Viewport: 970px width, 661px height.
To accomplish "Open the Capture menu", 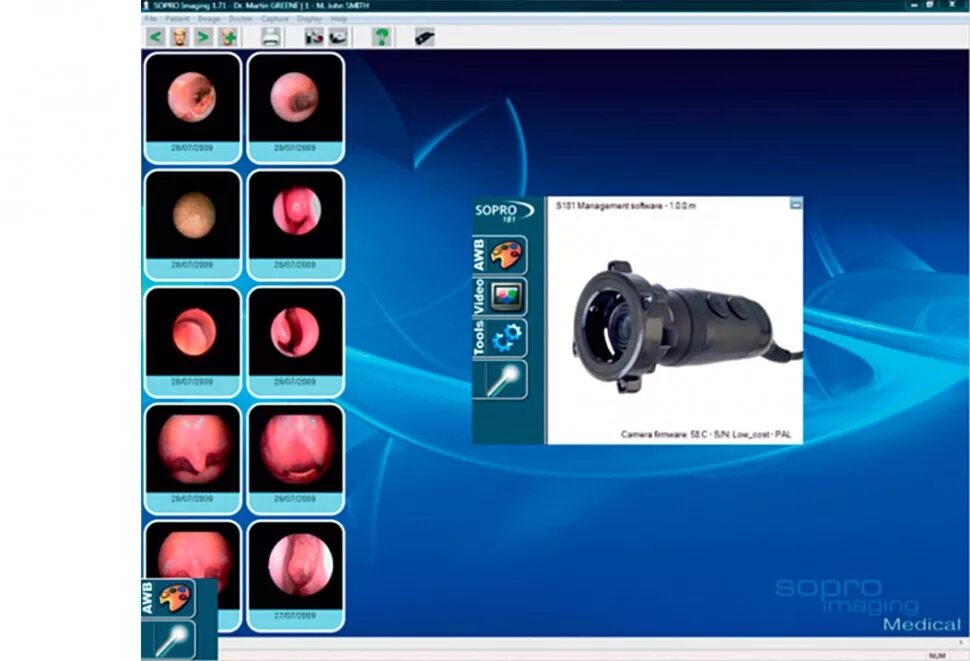I will coord(275,19).
